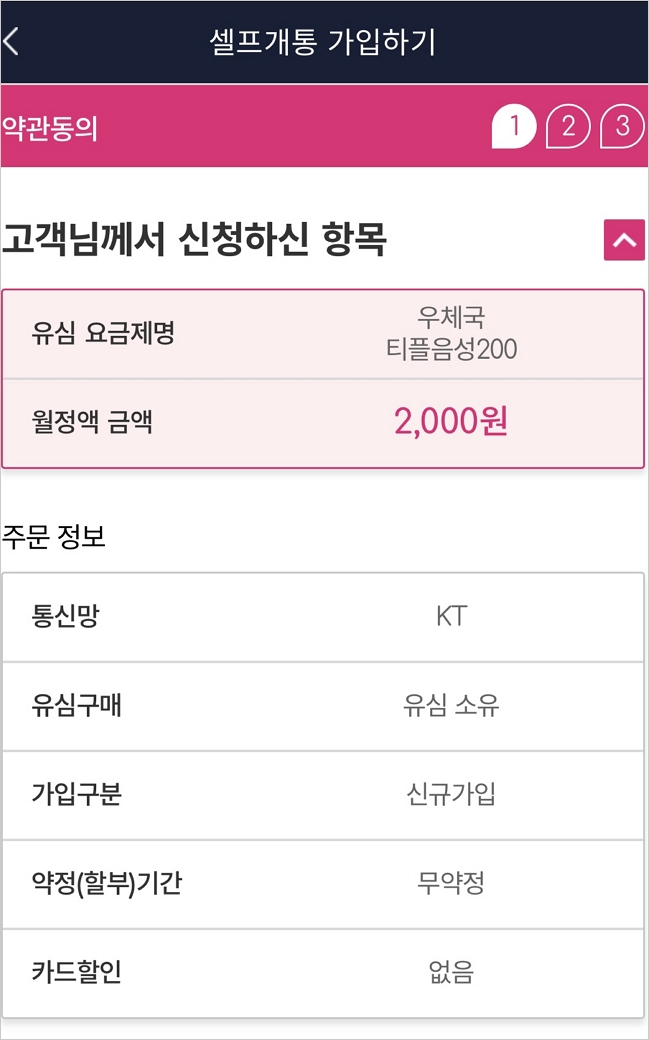Tap the 주문 정보 section heading
This screenshot has width=649, height=1040.
tap(54, 537)
